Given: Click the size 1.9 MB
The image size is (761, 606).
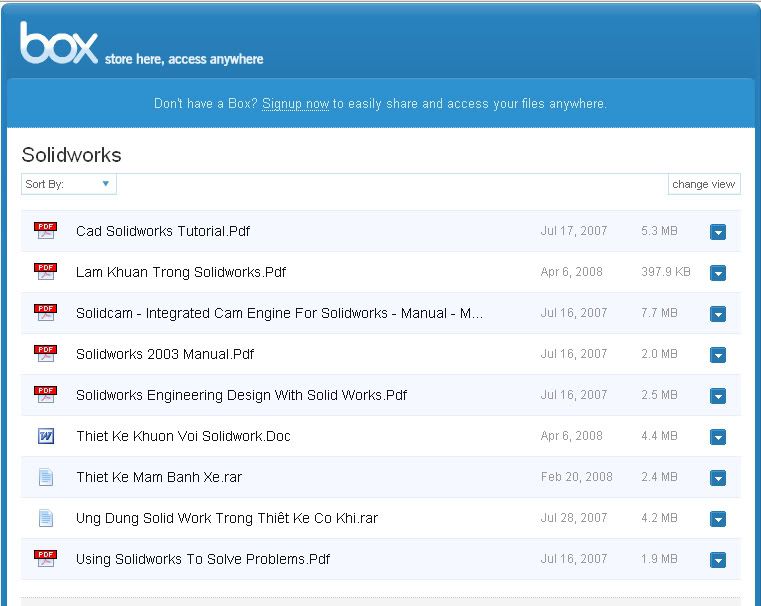Looking at the screenshot, I should pyautogui.click(x=659, y=559).
